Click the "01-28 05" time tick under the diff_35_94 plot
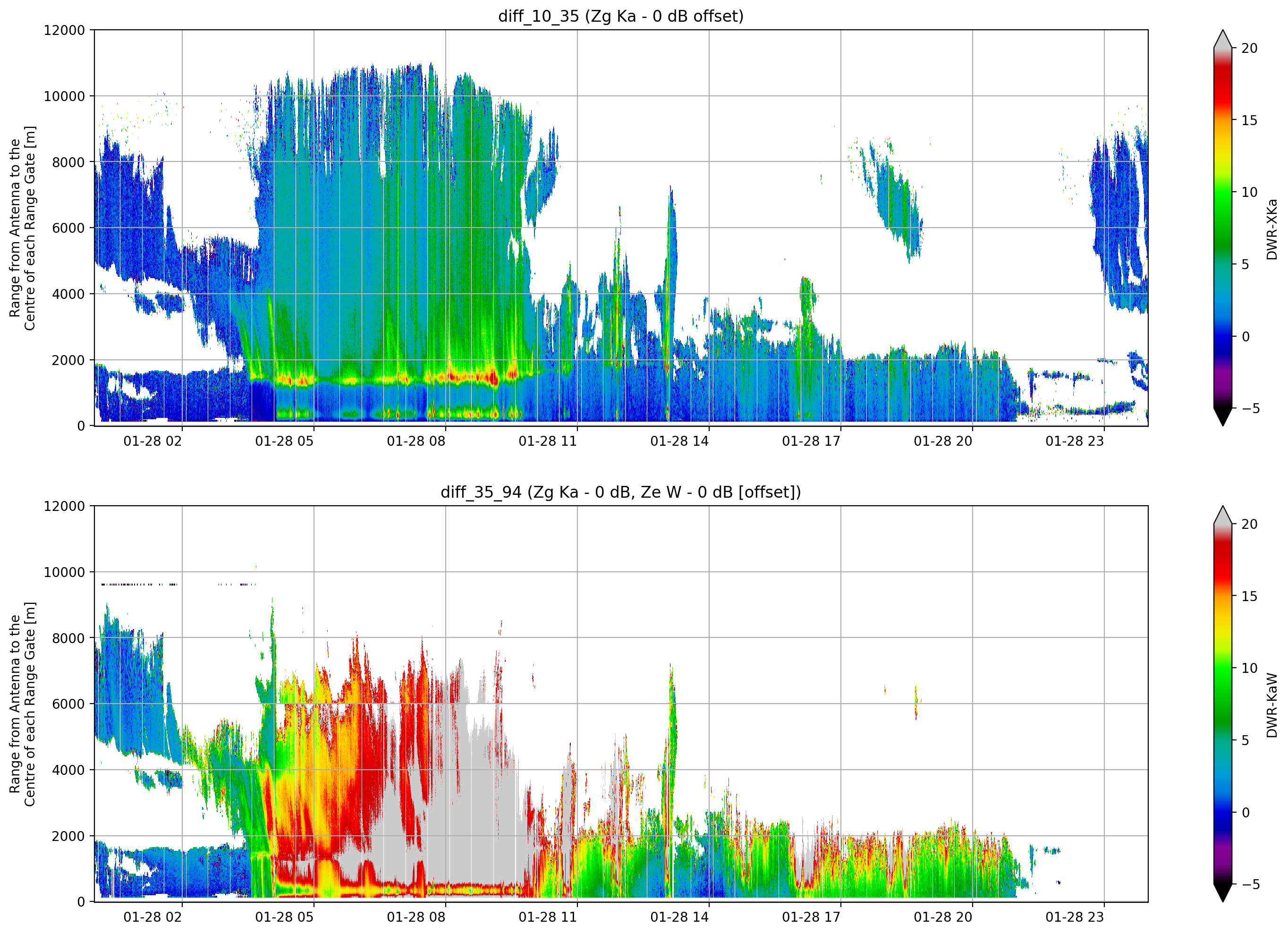The image size is (1288, 934). (285, 917)
